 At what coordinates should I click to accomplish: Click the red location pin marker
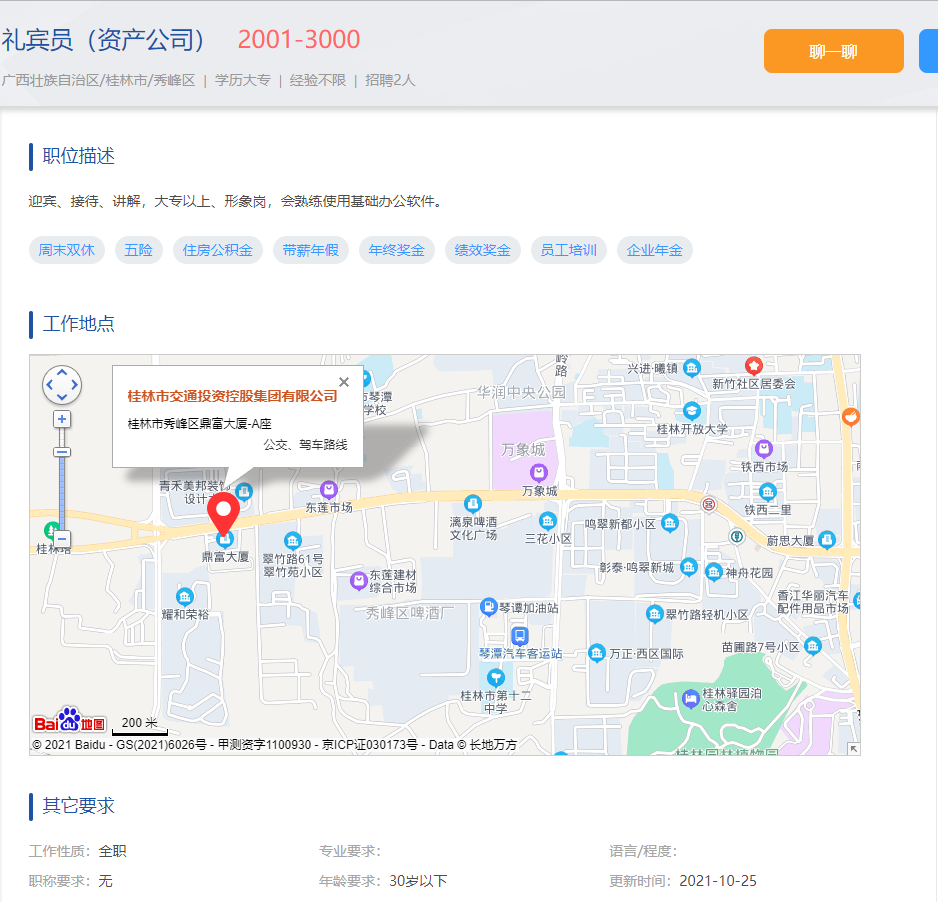tap(224, 514)
